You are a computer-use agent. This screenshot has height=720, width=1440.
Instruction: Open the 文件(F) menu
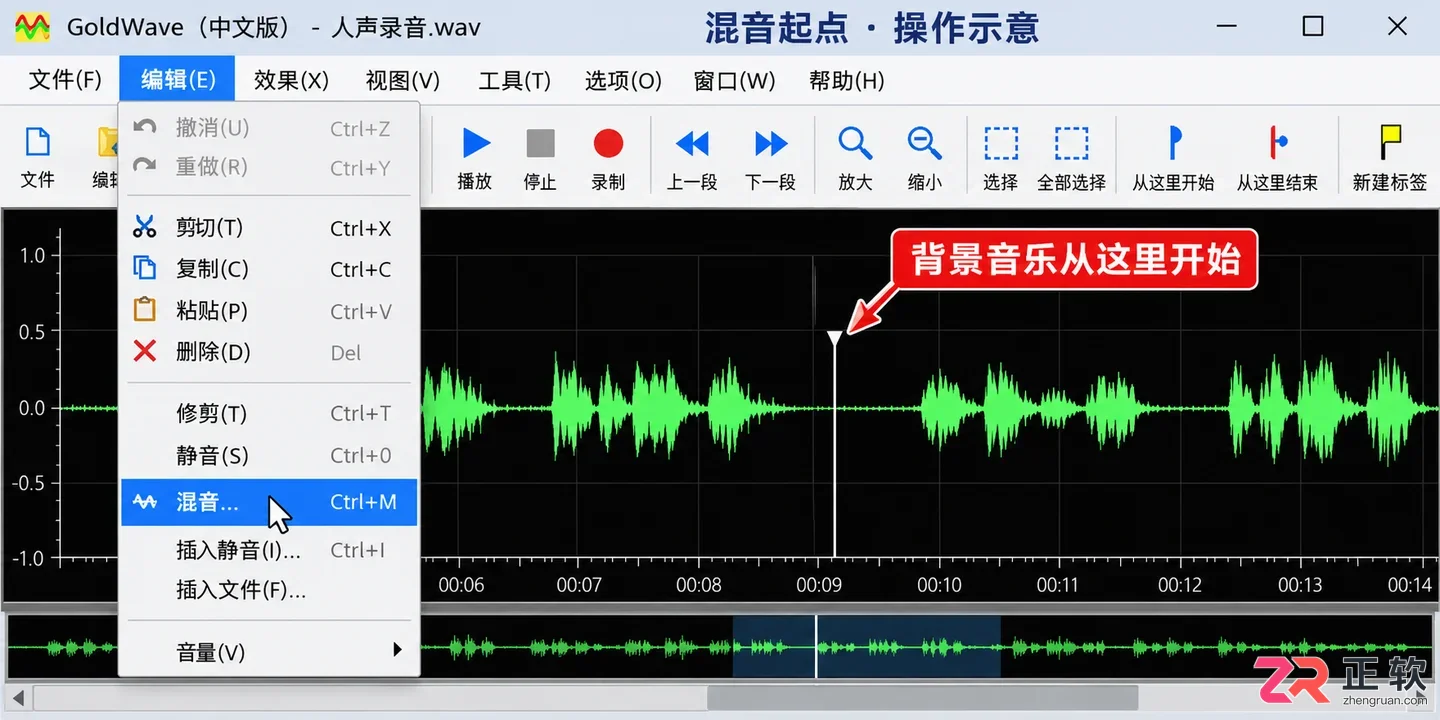click(65, 80)
